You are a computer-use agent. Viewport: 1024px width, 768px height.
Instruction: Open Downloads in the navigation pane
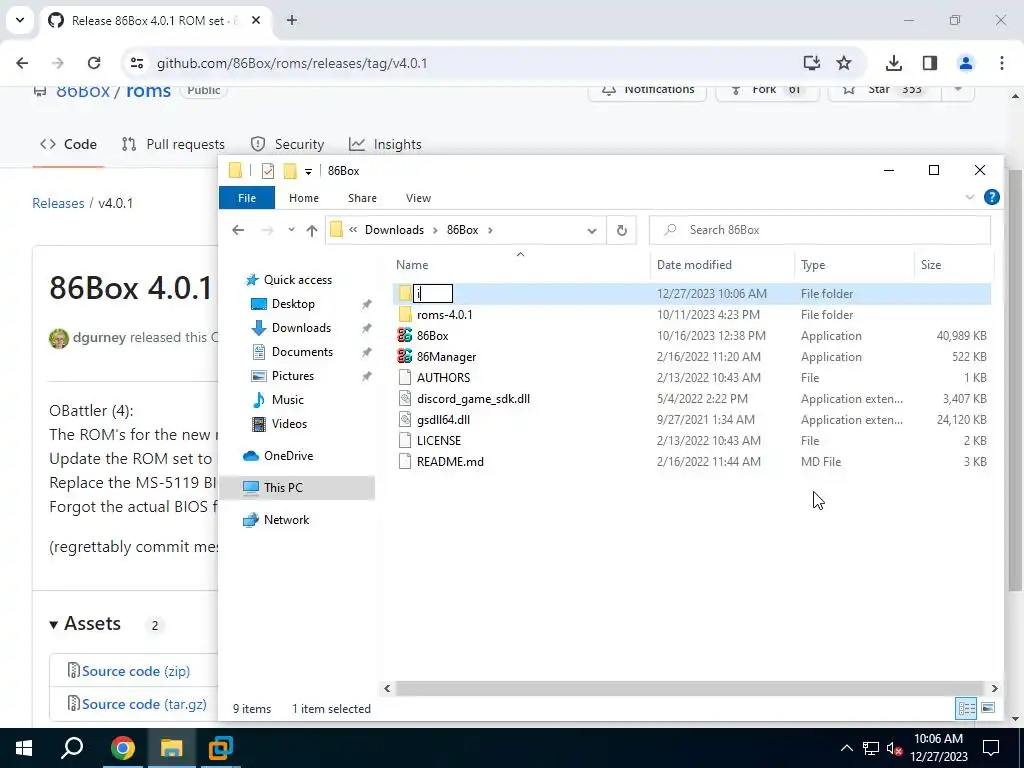[301, 328]
